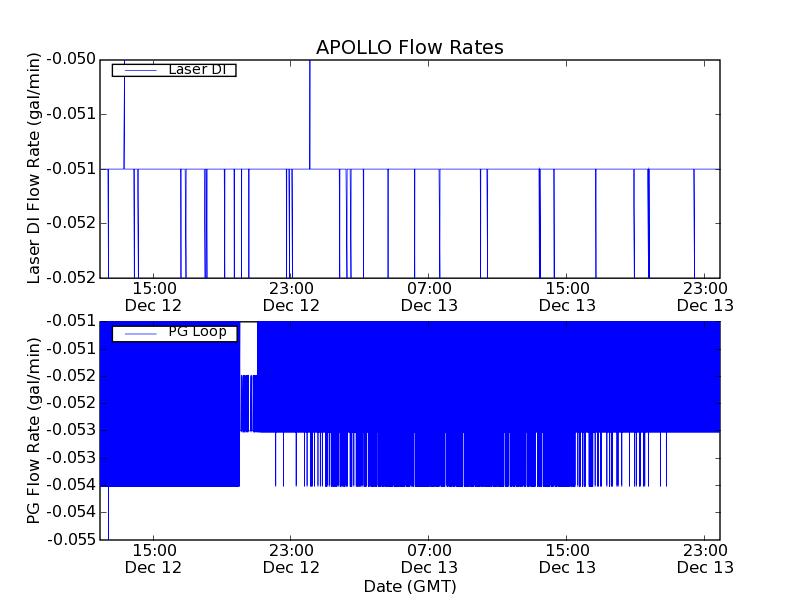Viewport: 800px width, 600px height.
Task: Click top plot tick '07:00 Dec 13'
Action: click(429, 297)
